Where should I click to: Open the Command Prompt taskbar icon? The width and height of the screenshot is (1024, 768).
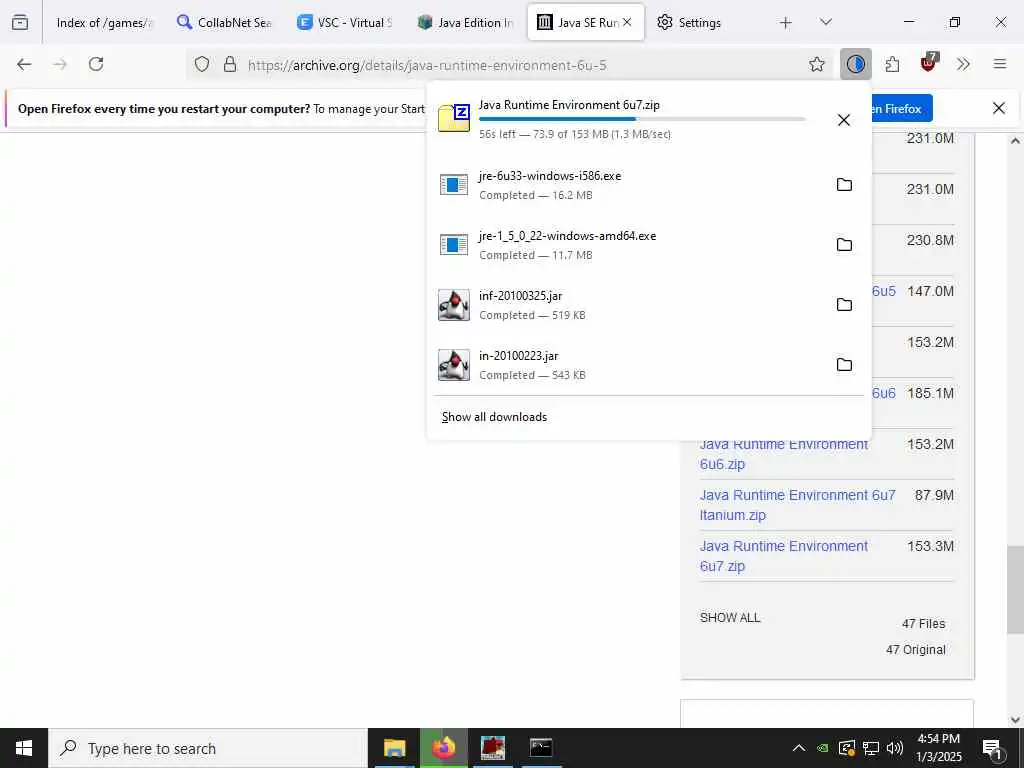pos(541,748)
